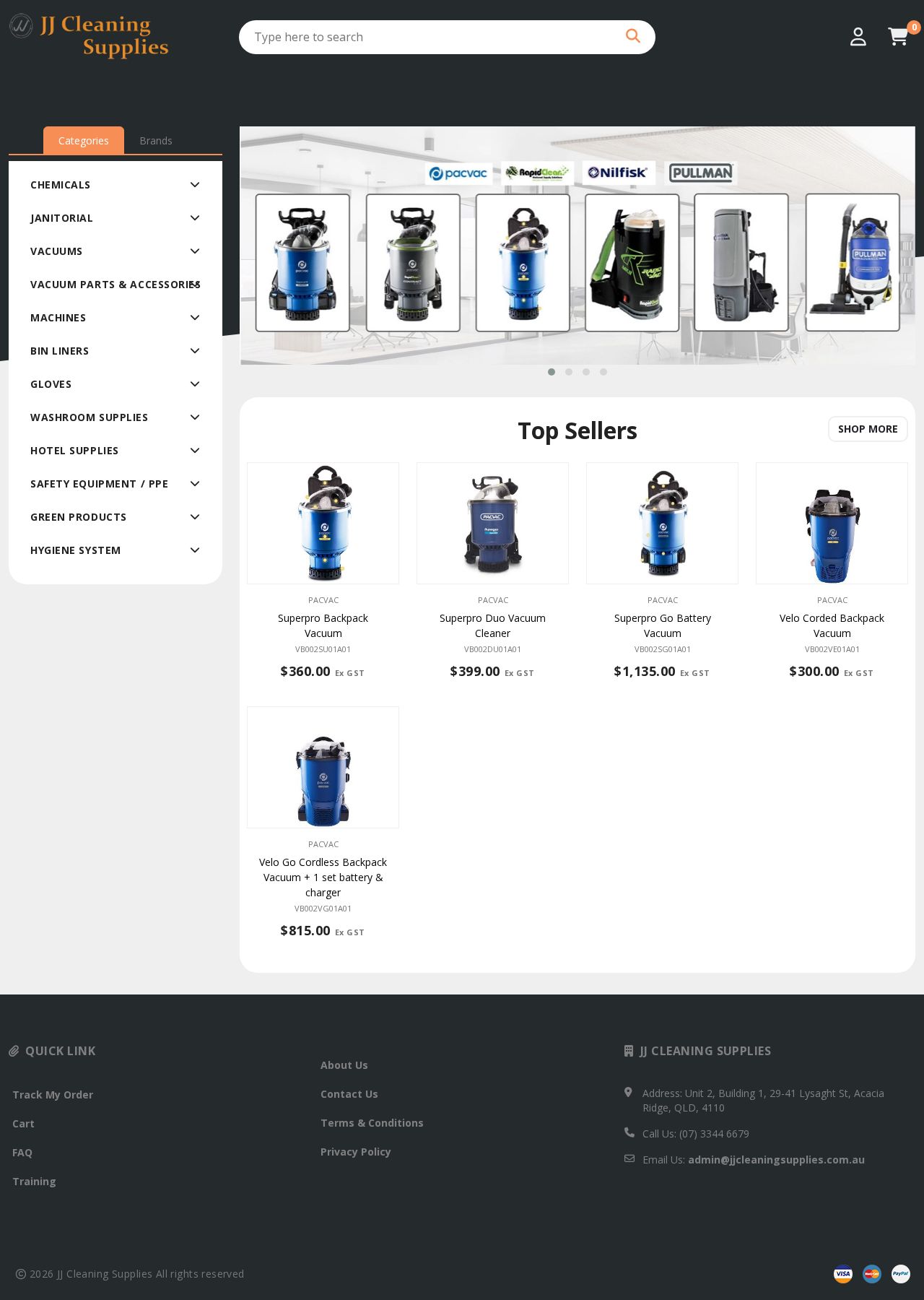The width and height of the screenshot is (924, 1300).
Task: Click the Nilfisk brand logo in banner
Action: click(618, 173)
